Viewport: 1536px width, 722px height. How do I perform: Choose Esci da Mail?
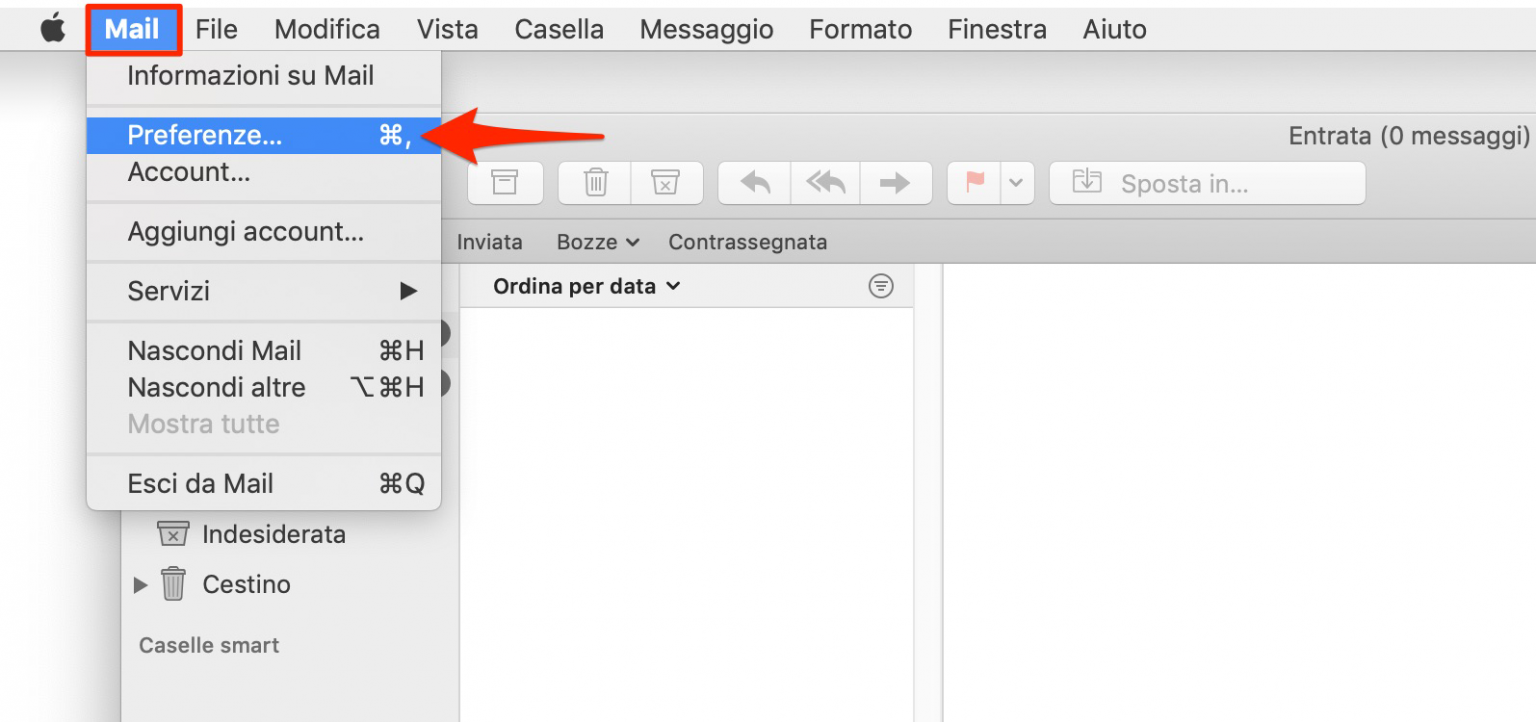(x=264, y=484)
